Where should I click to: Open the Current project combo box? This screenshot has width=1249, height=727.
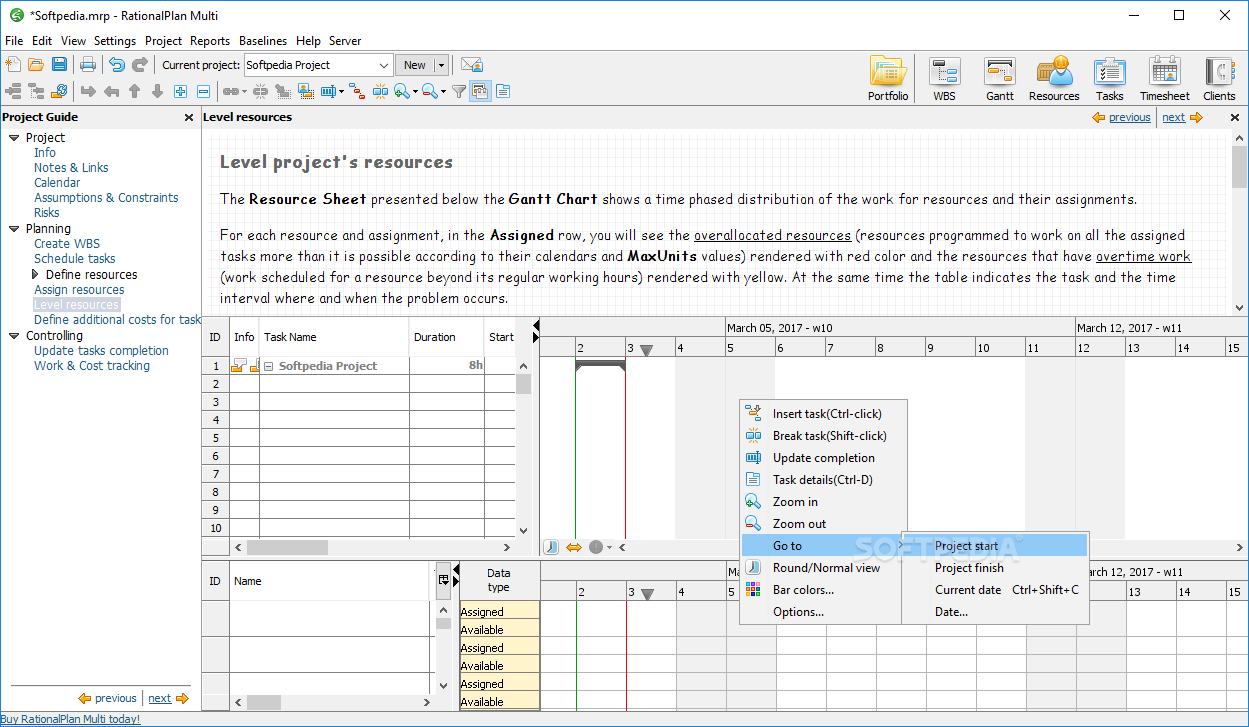[x=319, y=65]
